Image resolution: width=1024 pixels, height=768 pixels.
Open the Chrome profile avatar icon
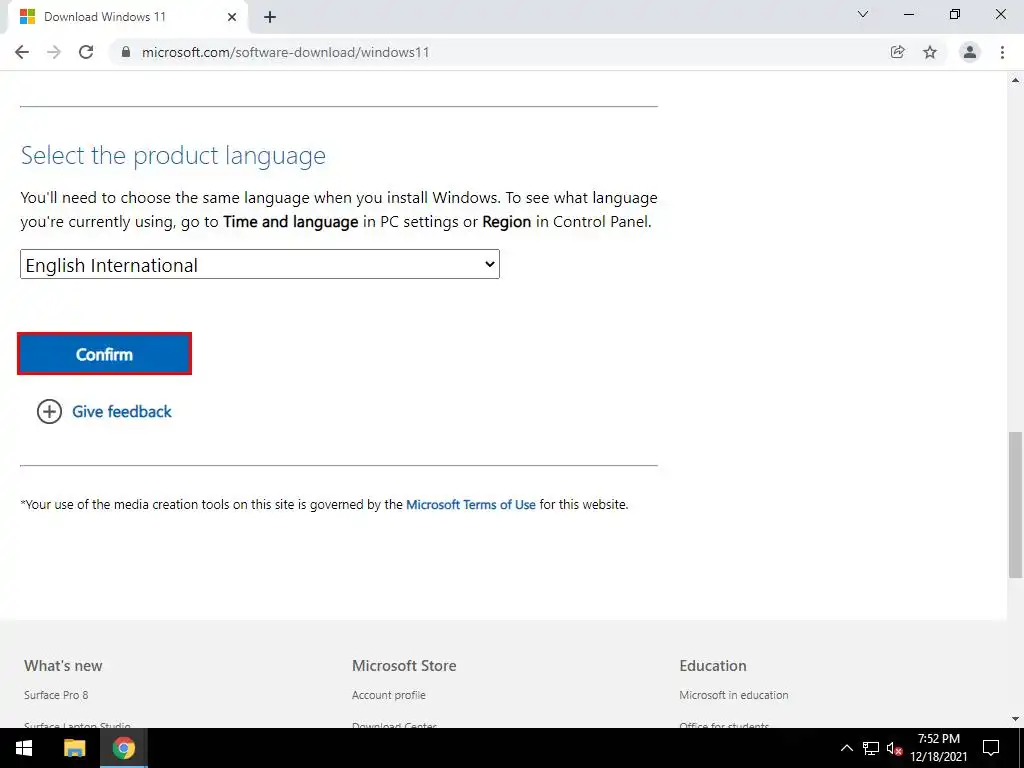[x=970, y=52]
